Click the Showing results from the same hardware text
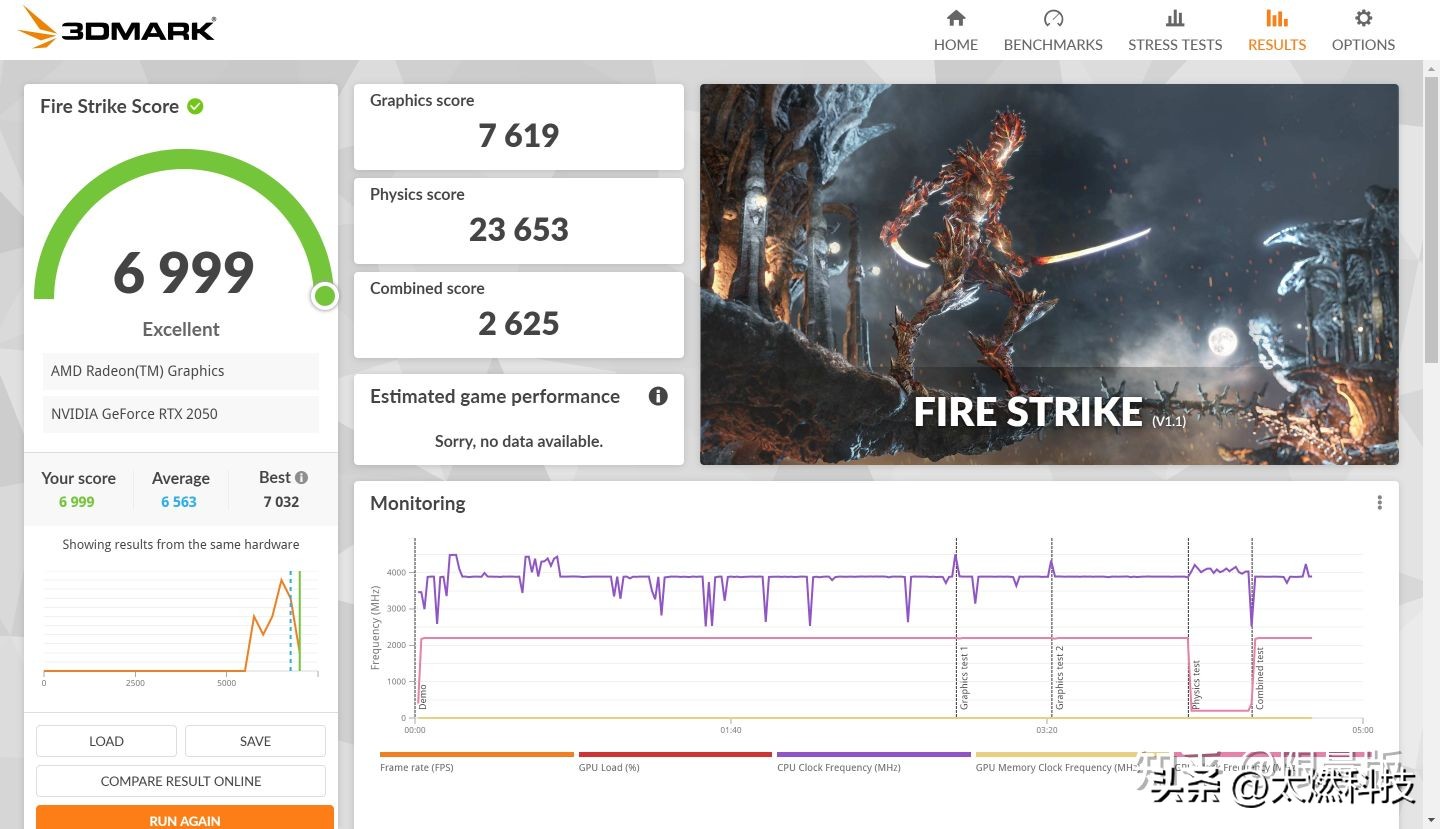The height and width of the screenshot is (829, 1440). pos(181,545)
